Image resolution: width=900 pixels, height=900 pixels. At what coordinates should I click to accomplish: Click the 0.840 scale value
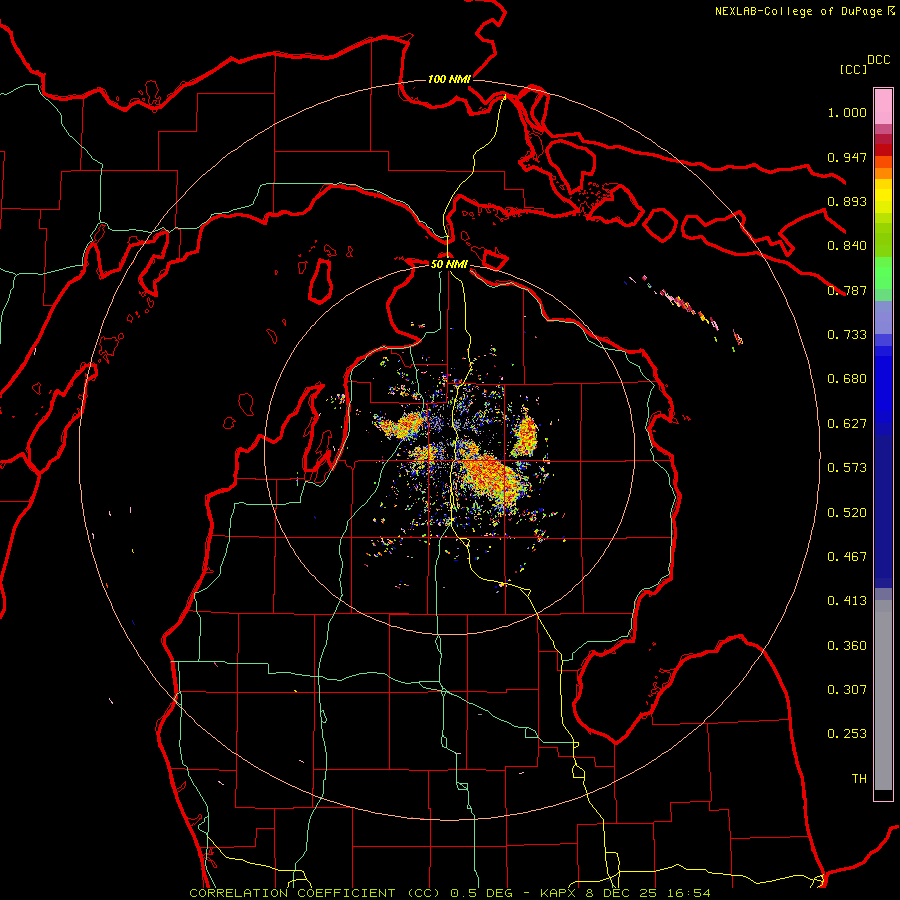(x=847, y=246)
